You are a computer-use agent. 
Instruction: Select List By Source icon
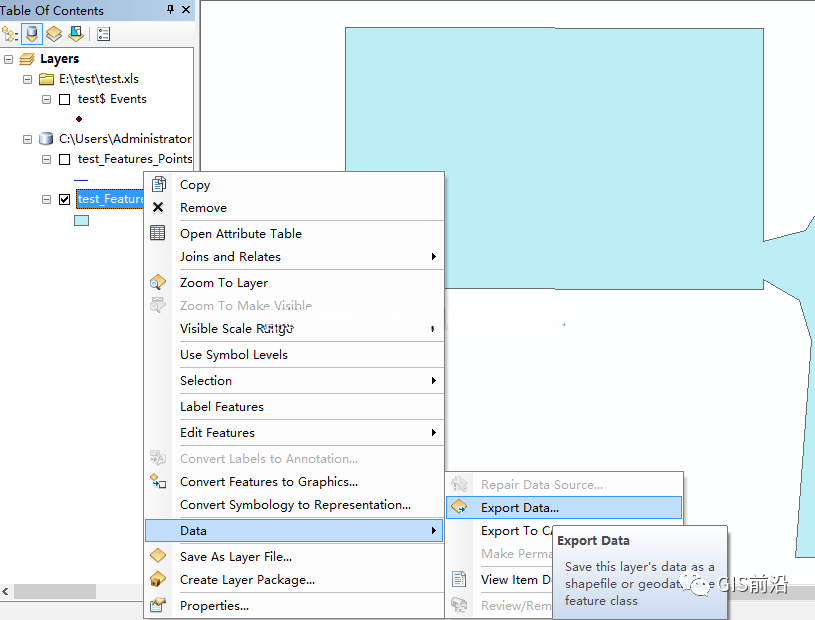(32, 34)
